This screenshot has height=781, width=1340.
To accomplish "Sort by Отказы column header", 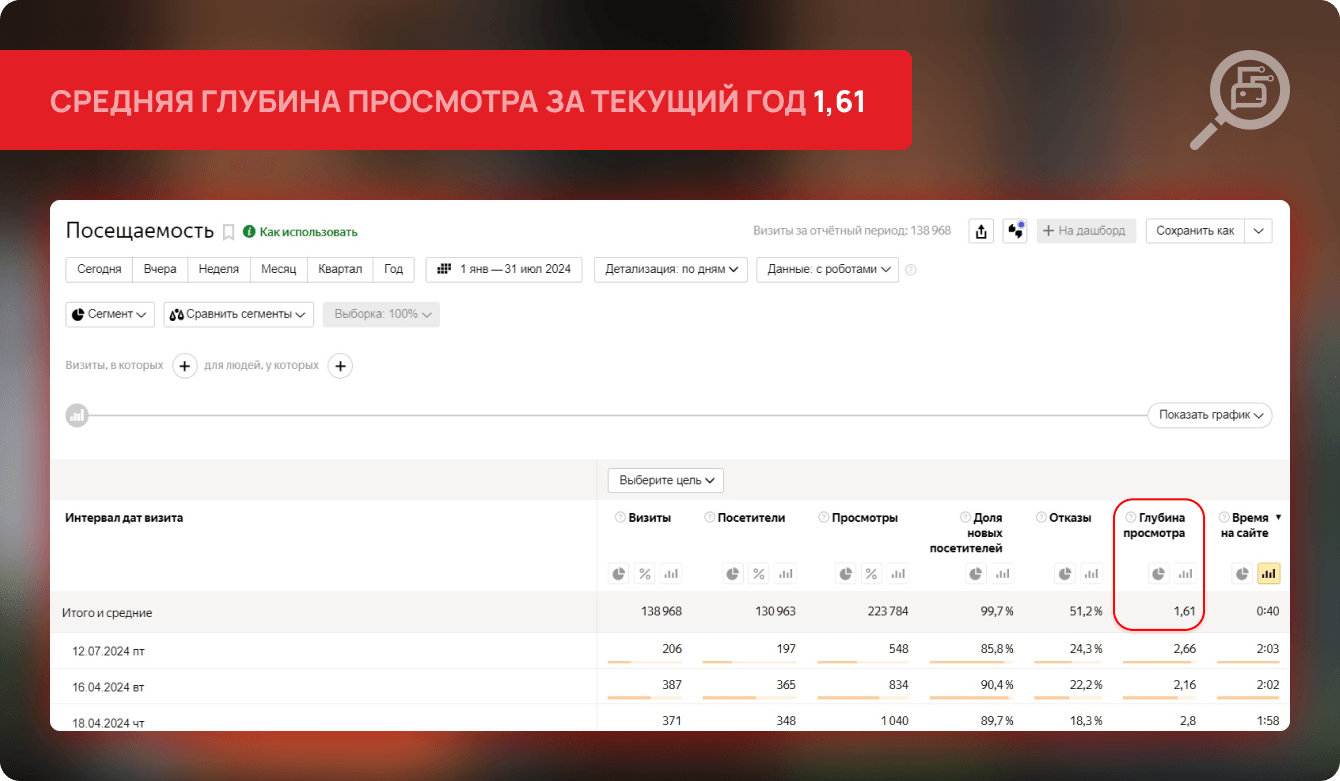I will click(x=1070, y=518).
